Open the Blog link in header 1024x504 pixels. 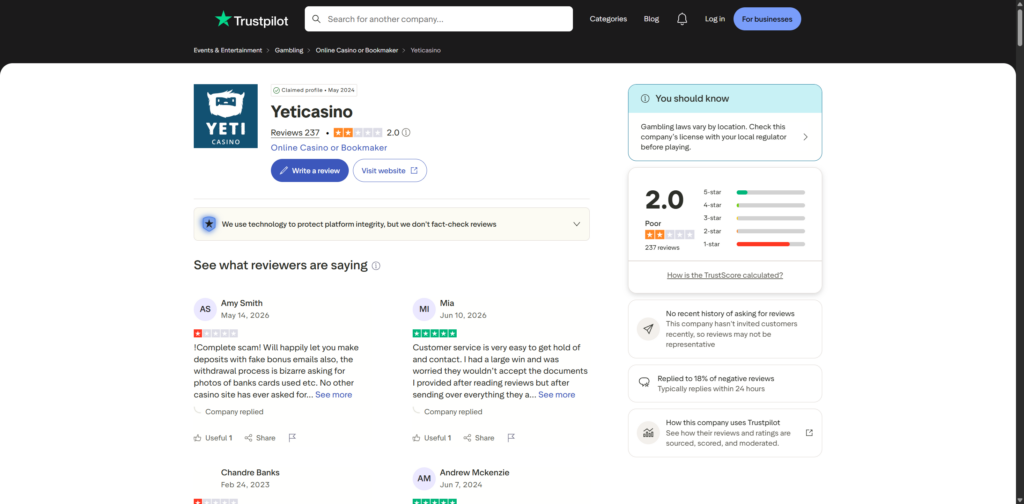651,19
